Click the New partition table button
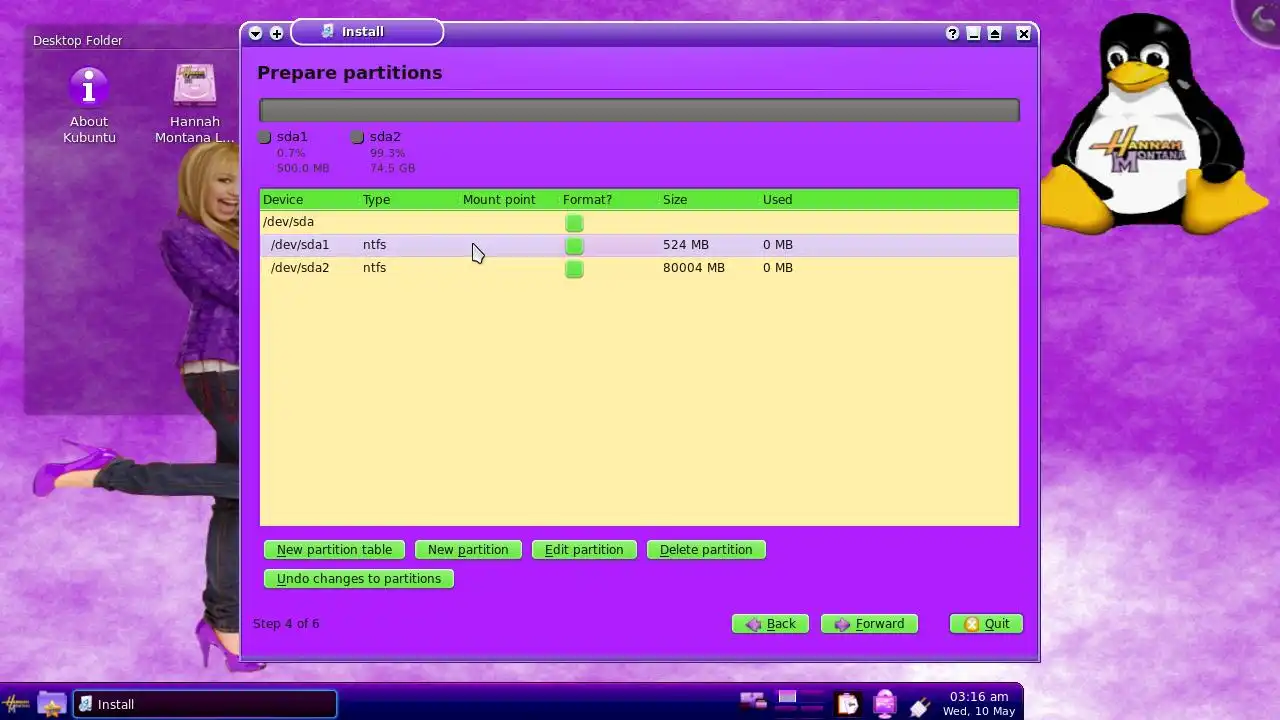This screenshot has width=1280, height=720. click(x=334, y=550)
